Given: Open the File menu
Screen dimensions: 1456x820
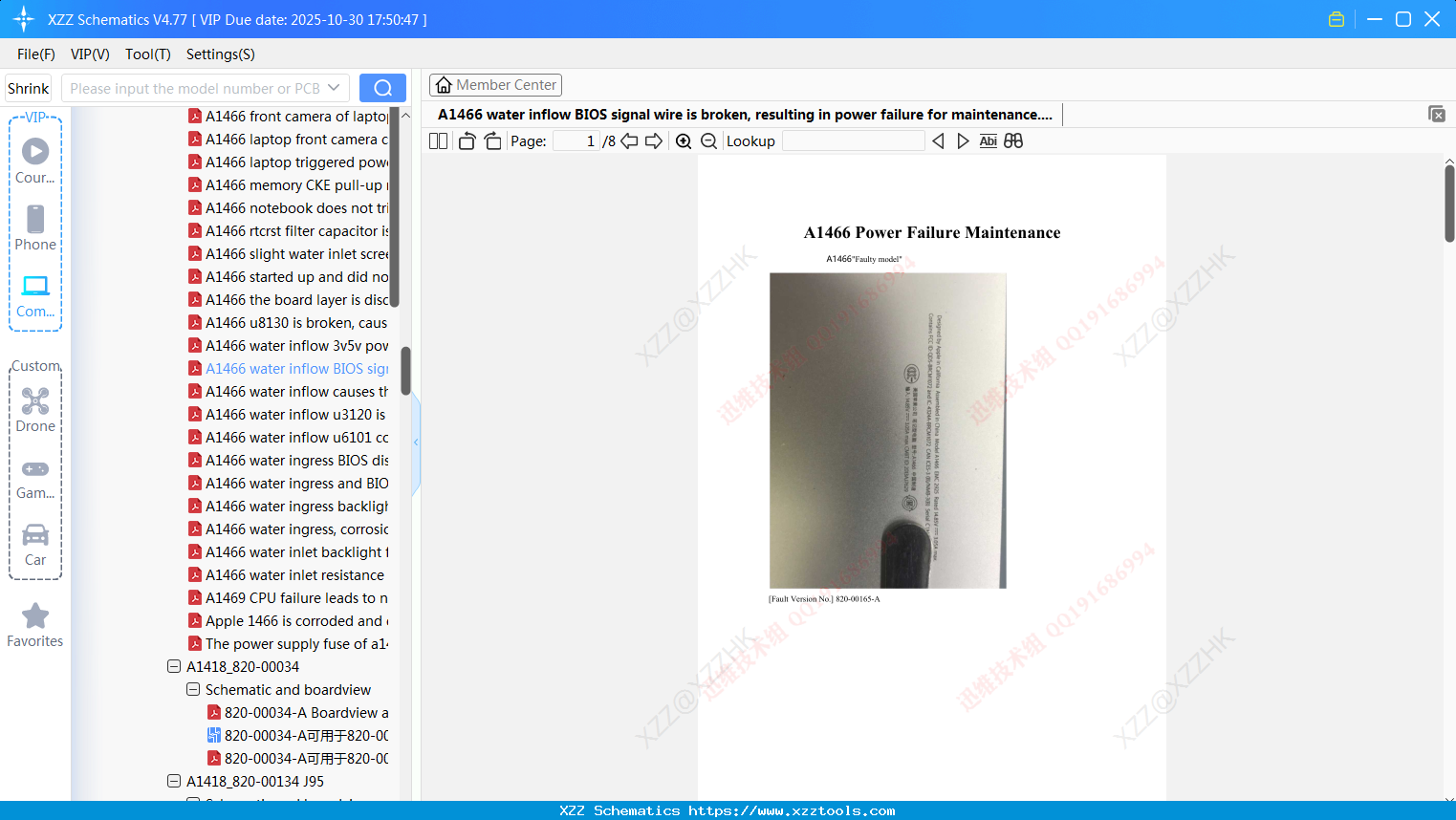Looking at the screenshot, I should point(36,54).
